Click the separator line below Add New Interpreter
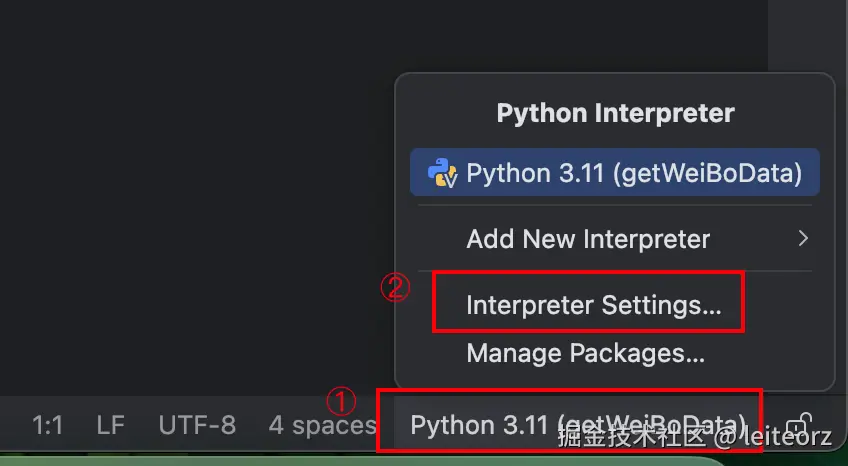 point(614,270)
